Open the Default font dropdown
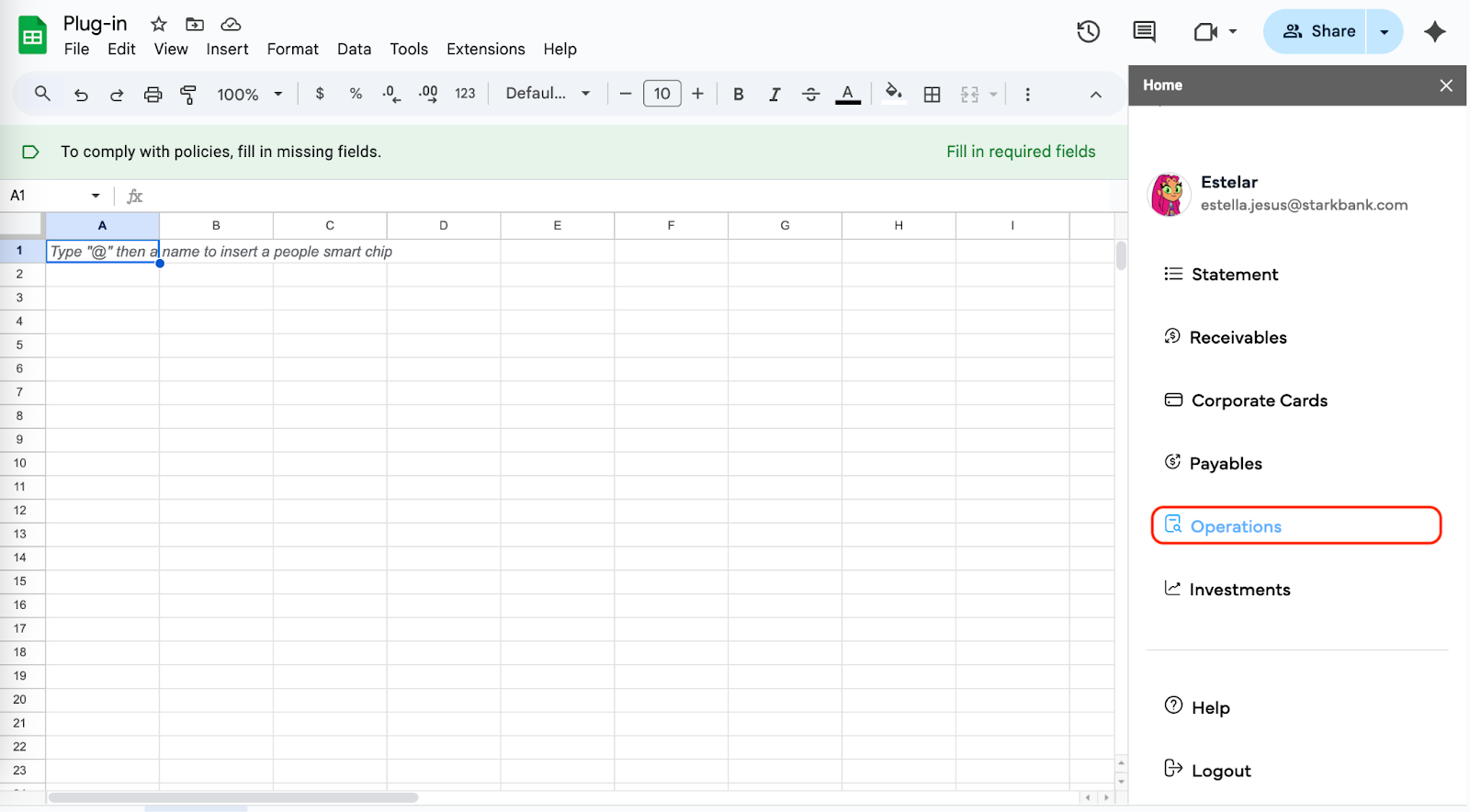Screen dimensions: 1470x812 click(548, 94)
